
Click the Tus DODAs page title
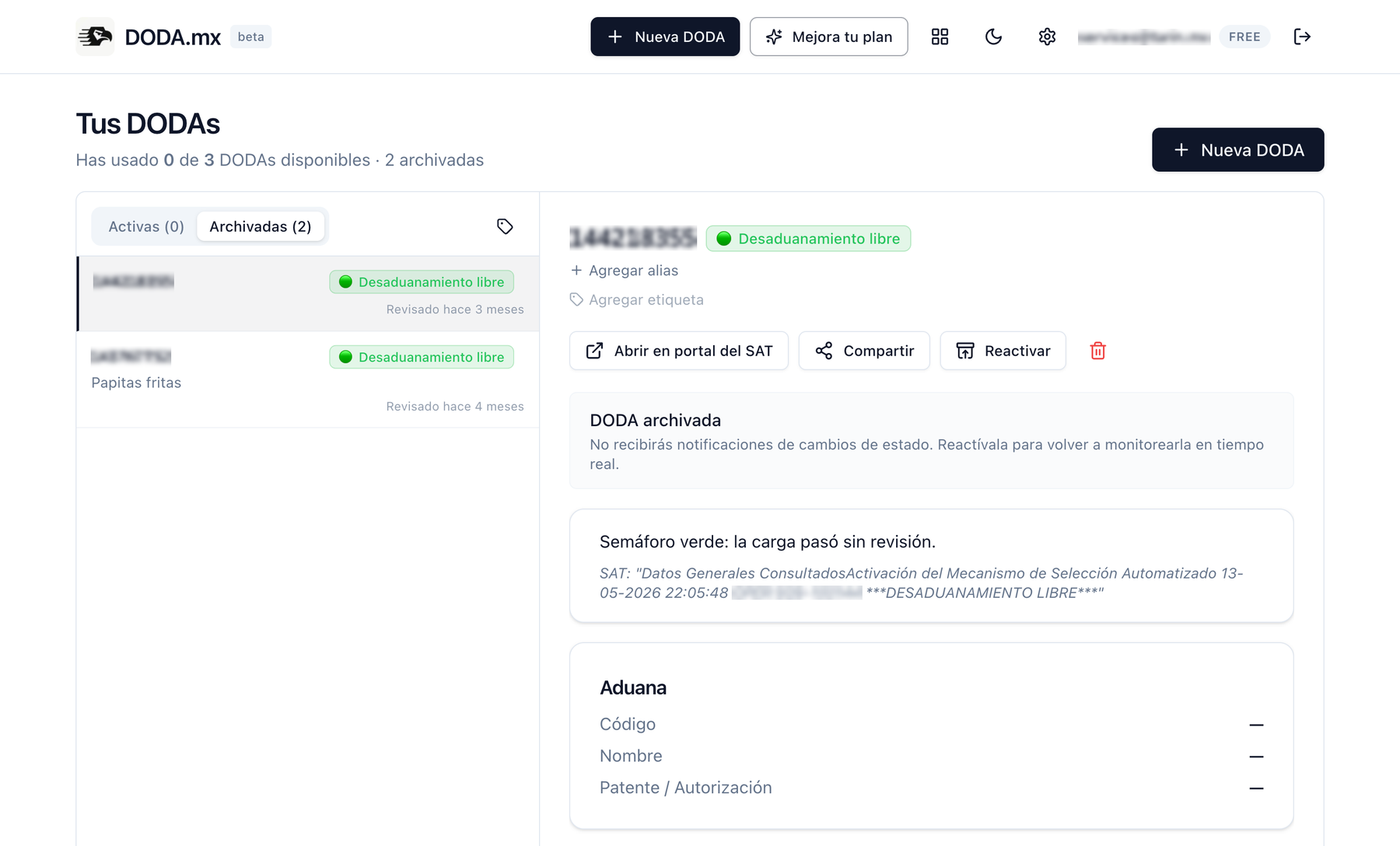click(148, 124)
